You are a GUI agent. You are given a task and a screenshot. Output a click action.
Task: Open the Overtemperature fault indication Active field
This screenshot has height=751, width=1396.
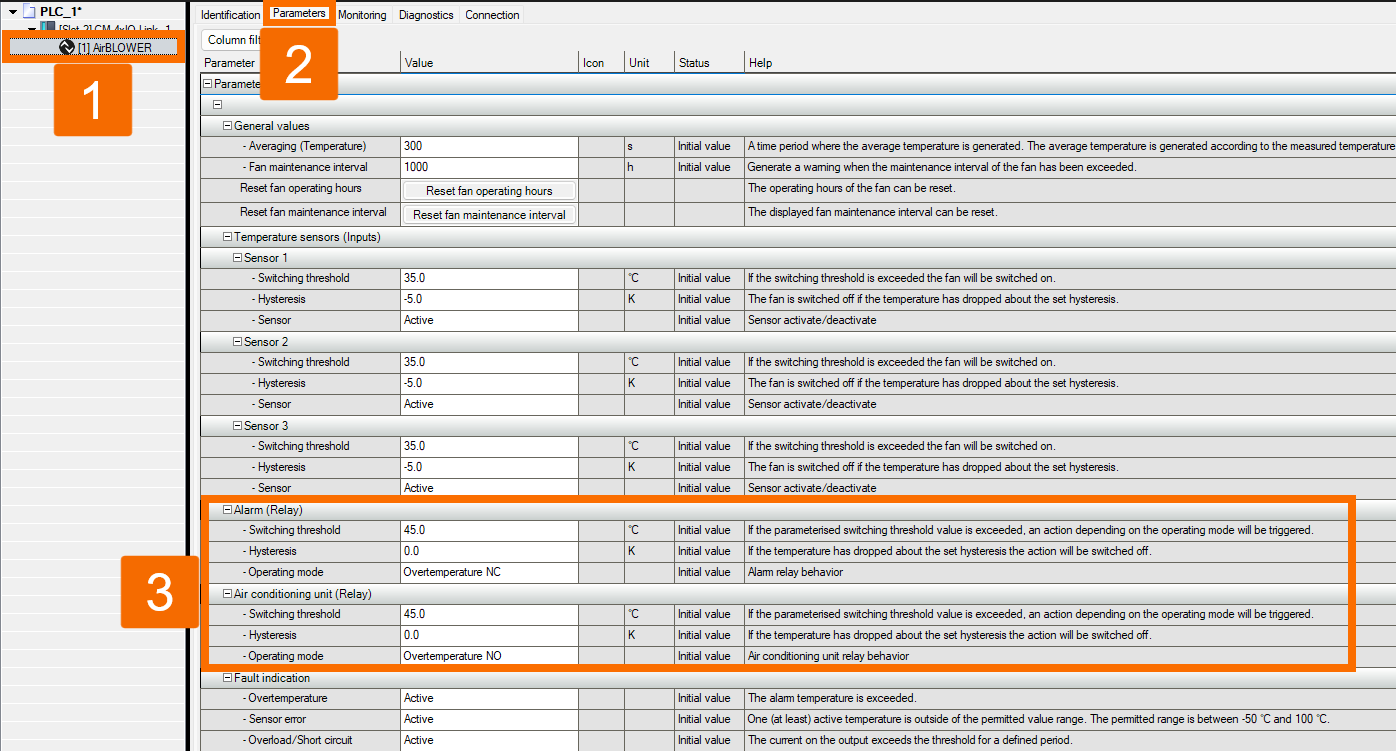click(489, 698)
